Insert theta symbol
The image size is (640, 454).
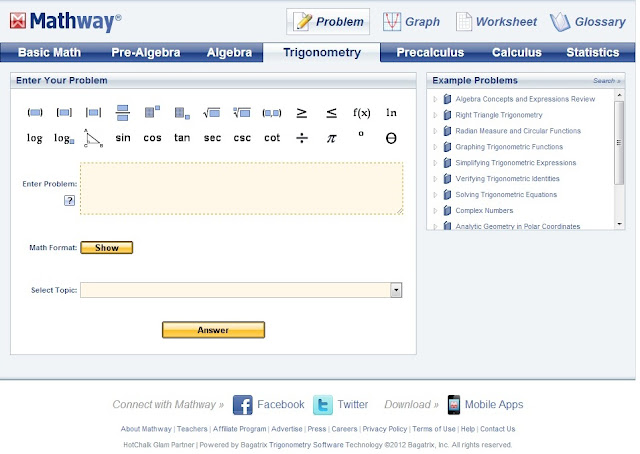[391, 138]
